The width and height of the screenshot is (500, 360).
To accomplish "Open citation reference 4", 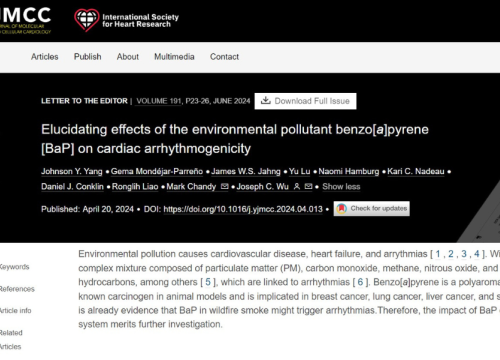I will tap(477, 254).
